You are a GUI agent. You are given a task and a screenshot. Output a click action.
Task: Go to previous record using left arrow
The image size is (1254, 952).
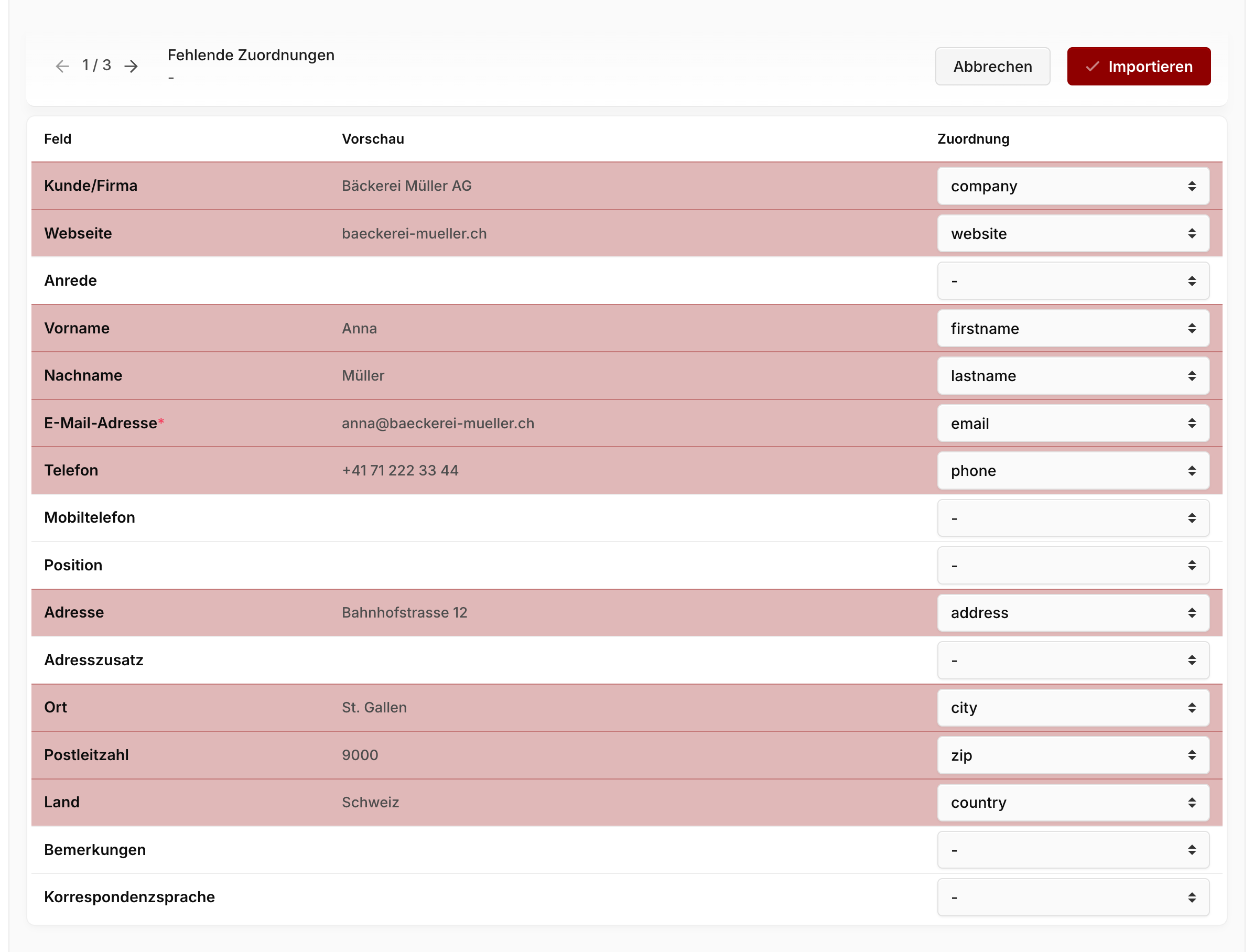62,67
